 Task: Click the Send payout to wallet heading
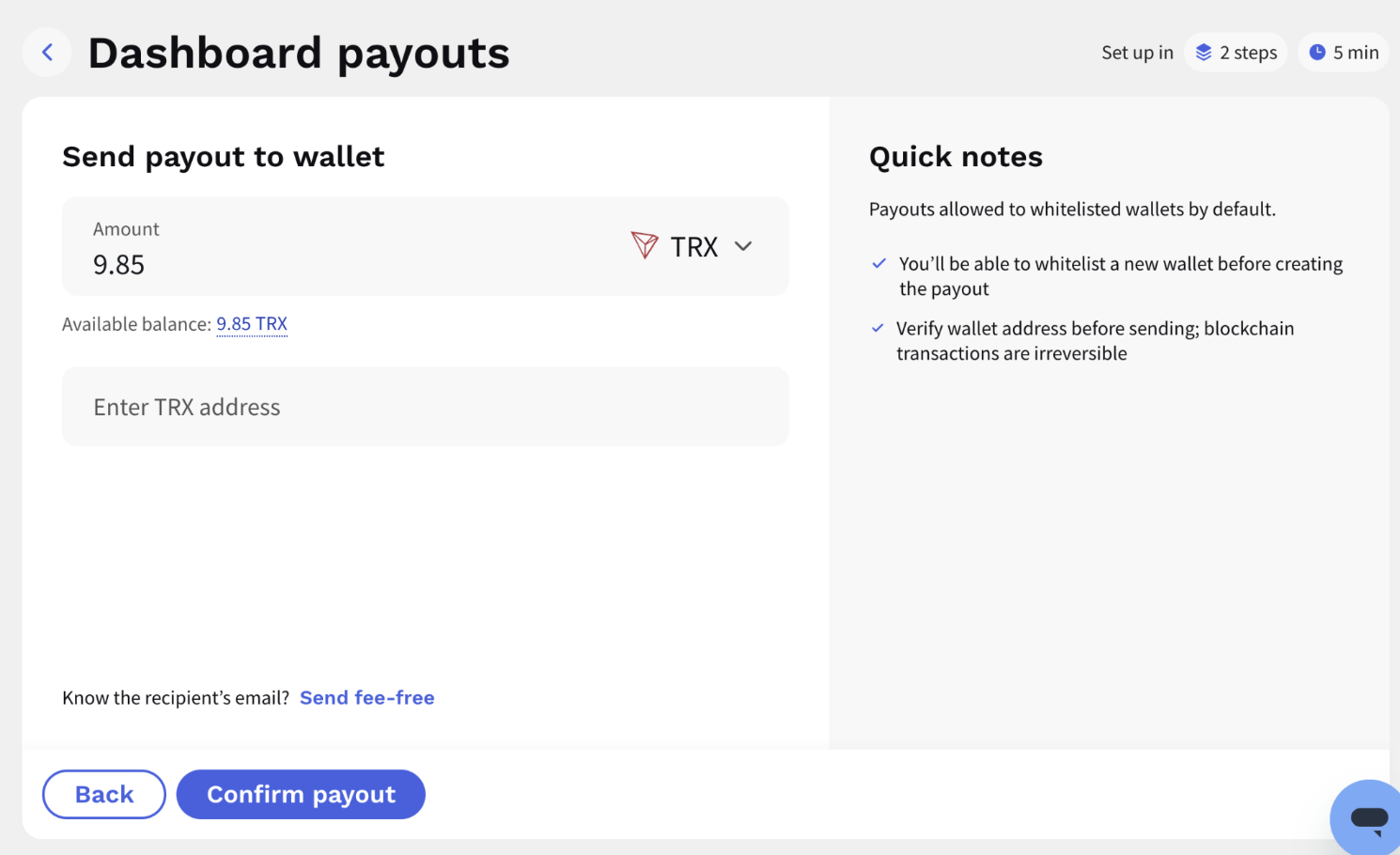[x=224, y=157]
